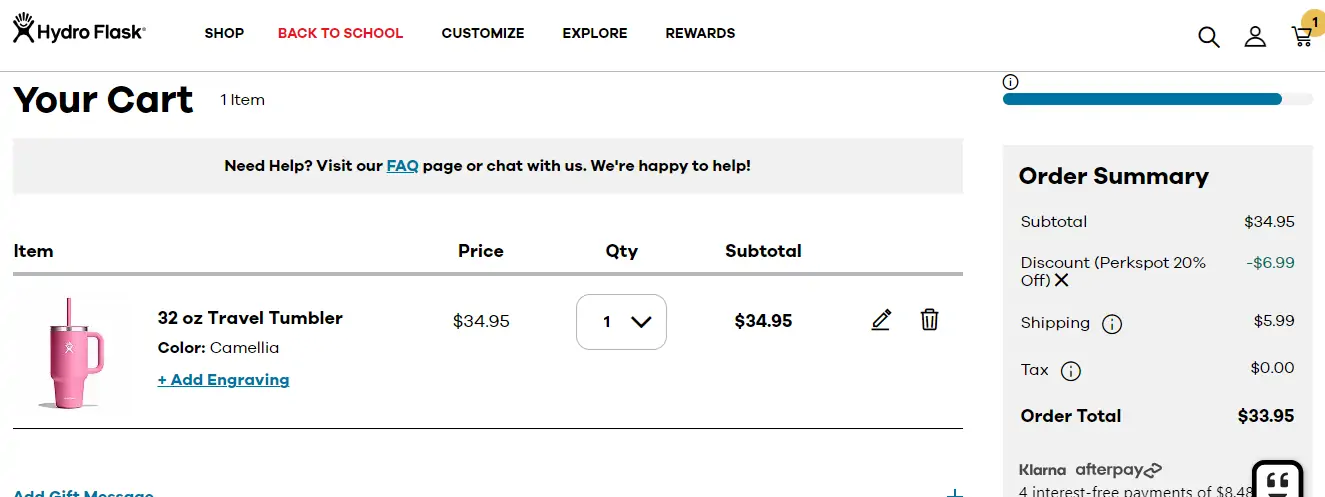The height and width of the screenshot is (497, 1325).
Task: Click the pink tumbler product thumbnail
Action: point(72,352)
